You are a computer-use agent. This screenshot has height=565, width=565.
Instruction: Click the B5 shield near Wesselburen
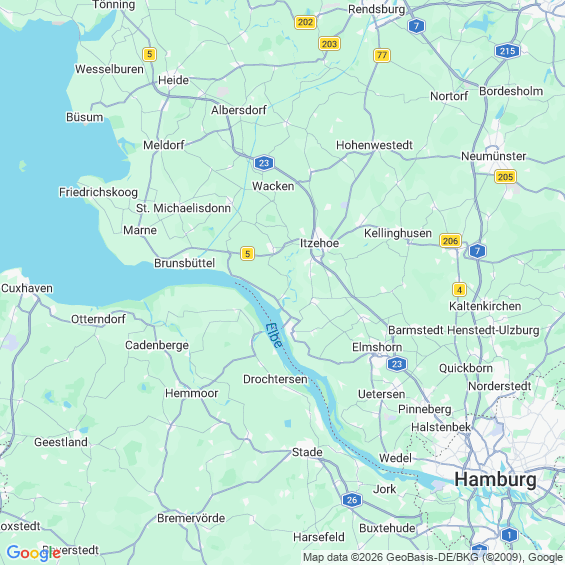click(x=149, y=55)
